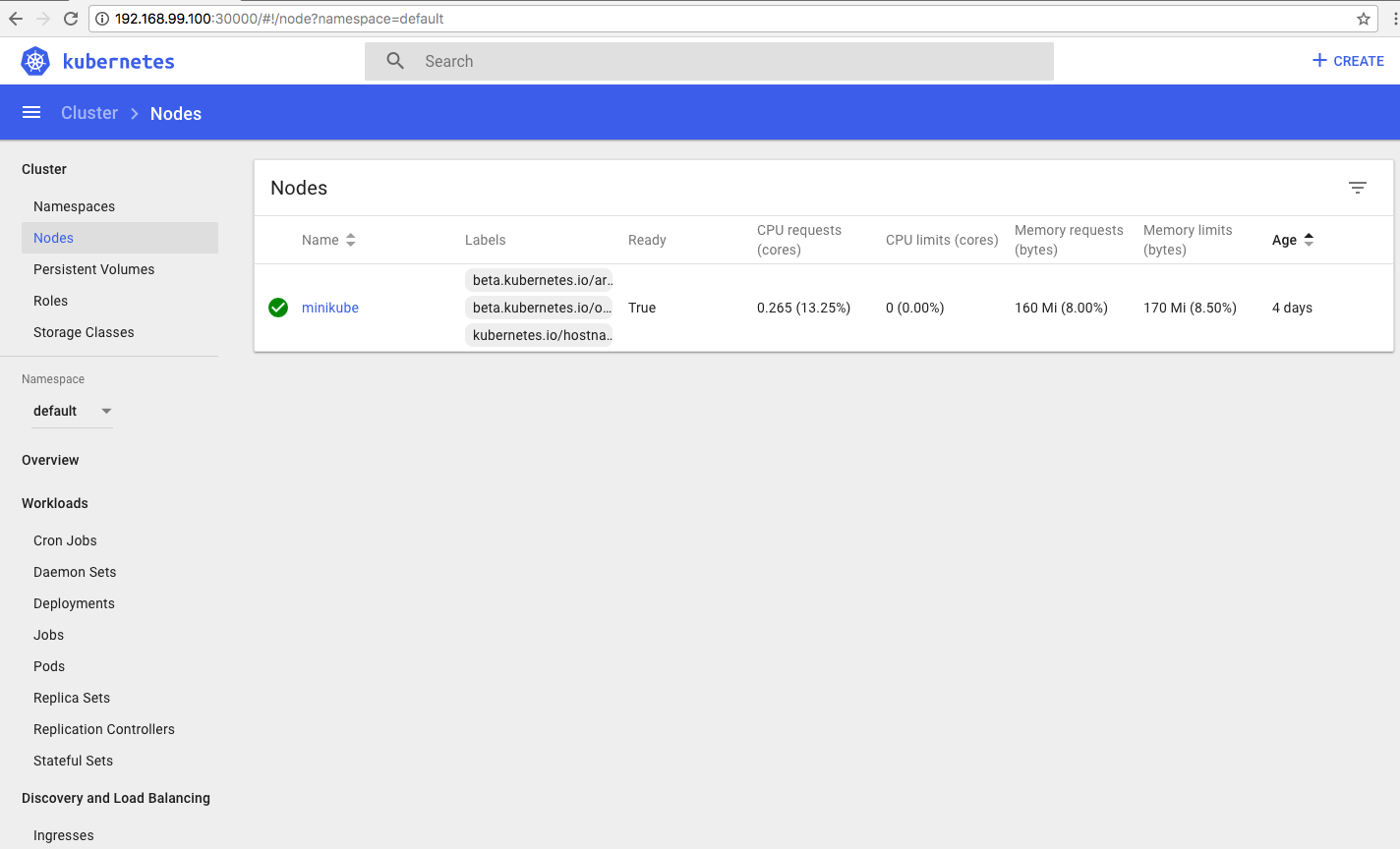Click the search magnifier icon
This screenshot has height=849, width=1400.
(x=395, y=61)
